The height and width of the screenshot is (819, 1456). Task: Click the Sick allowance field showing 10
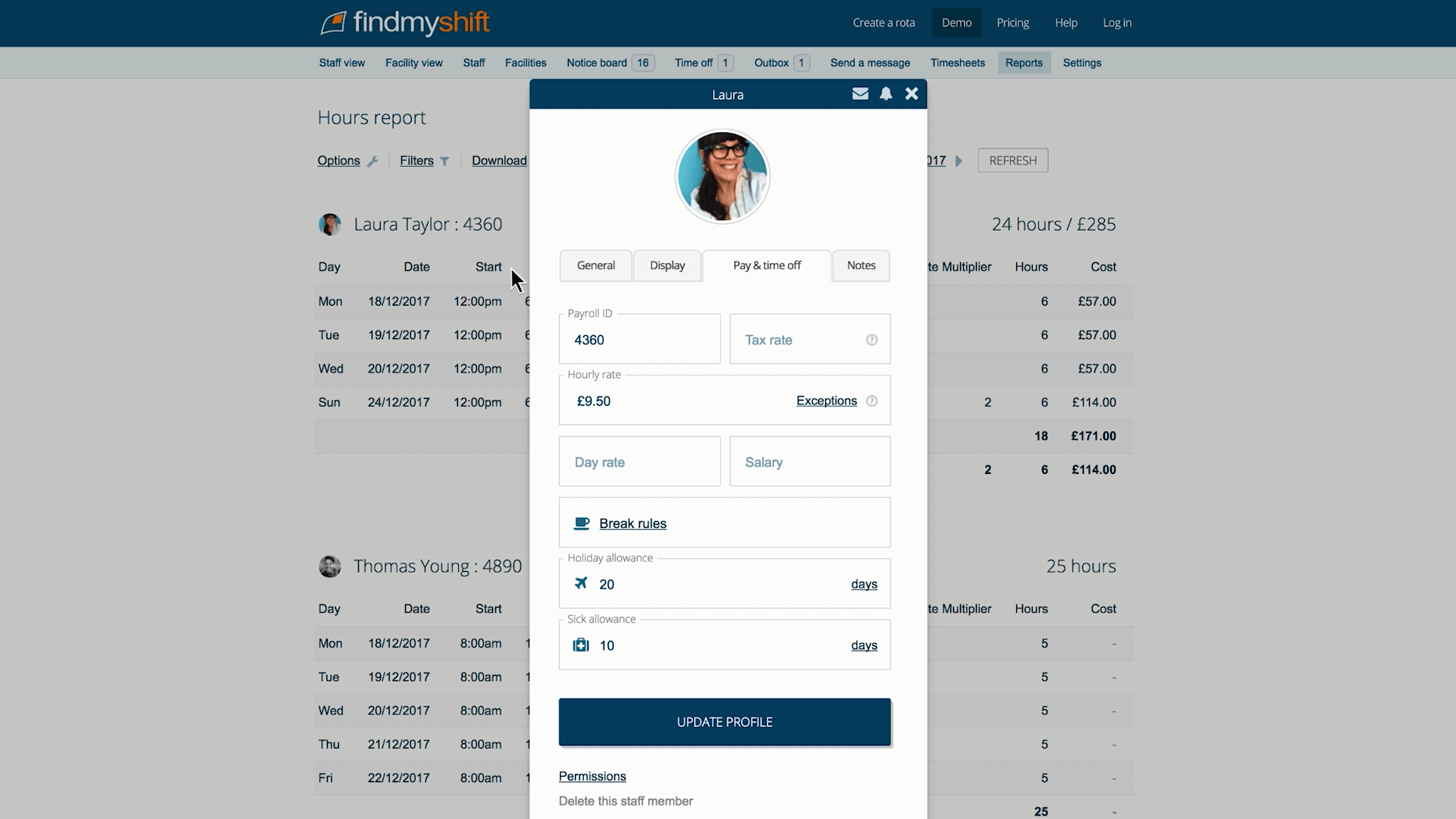pyautogui.click(x=724, y=645)
